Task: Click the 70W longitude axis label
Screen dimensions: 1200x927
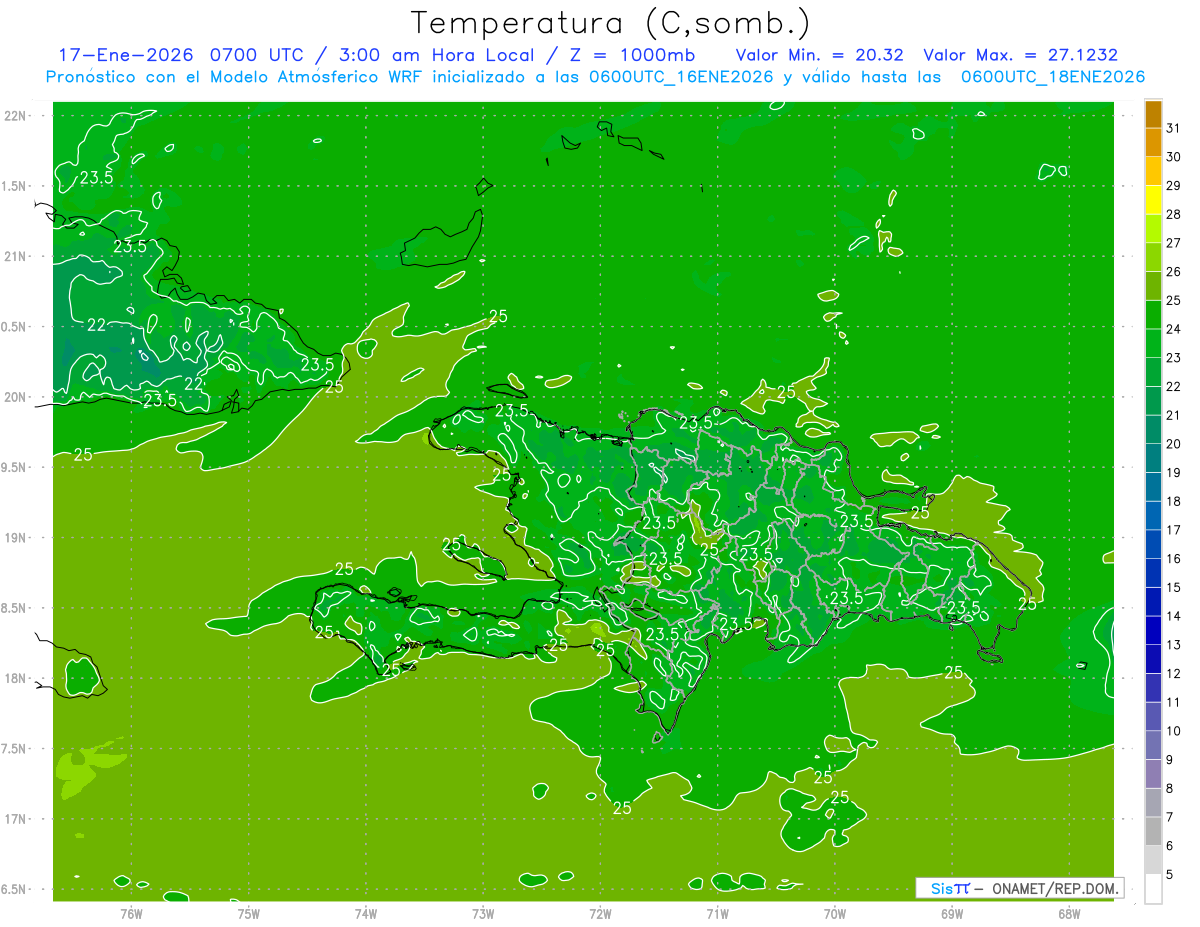Action: click(x=834, y=913)
